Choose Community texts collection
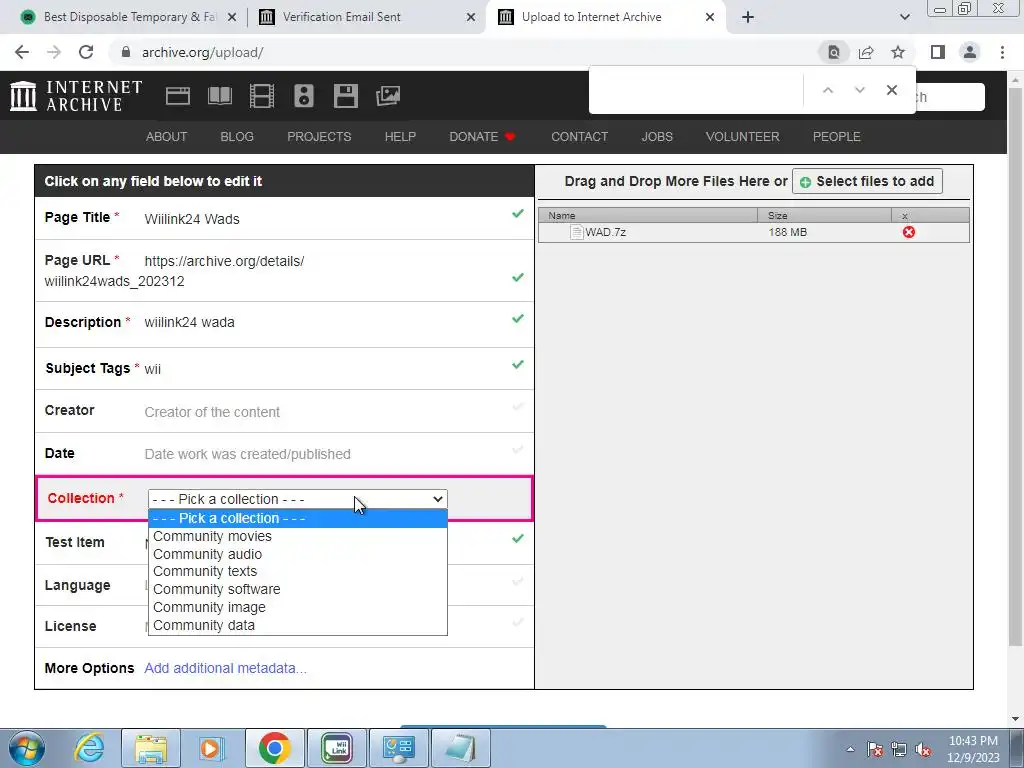Image resolution: width=1024 pixels, height=768 pixels. (x=298, y=571)
